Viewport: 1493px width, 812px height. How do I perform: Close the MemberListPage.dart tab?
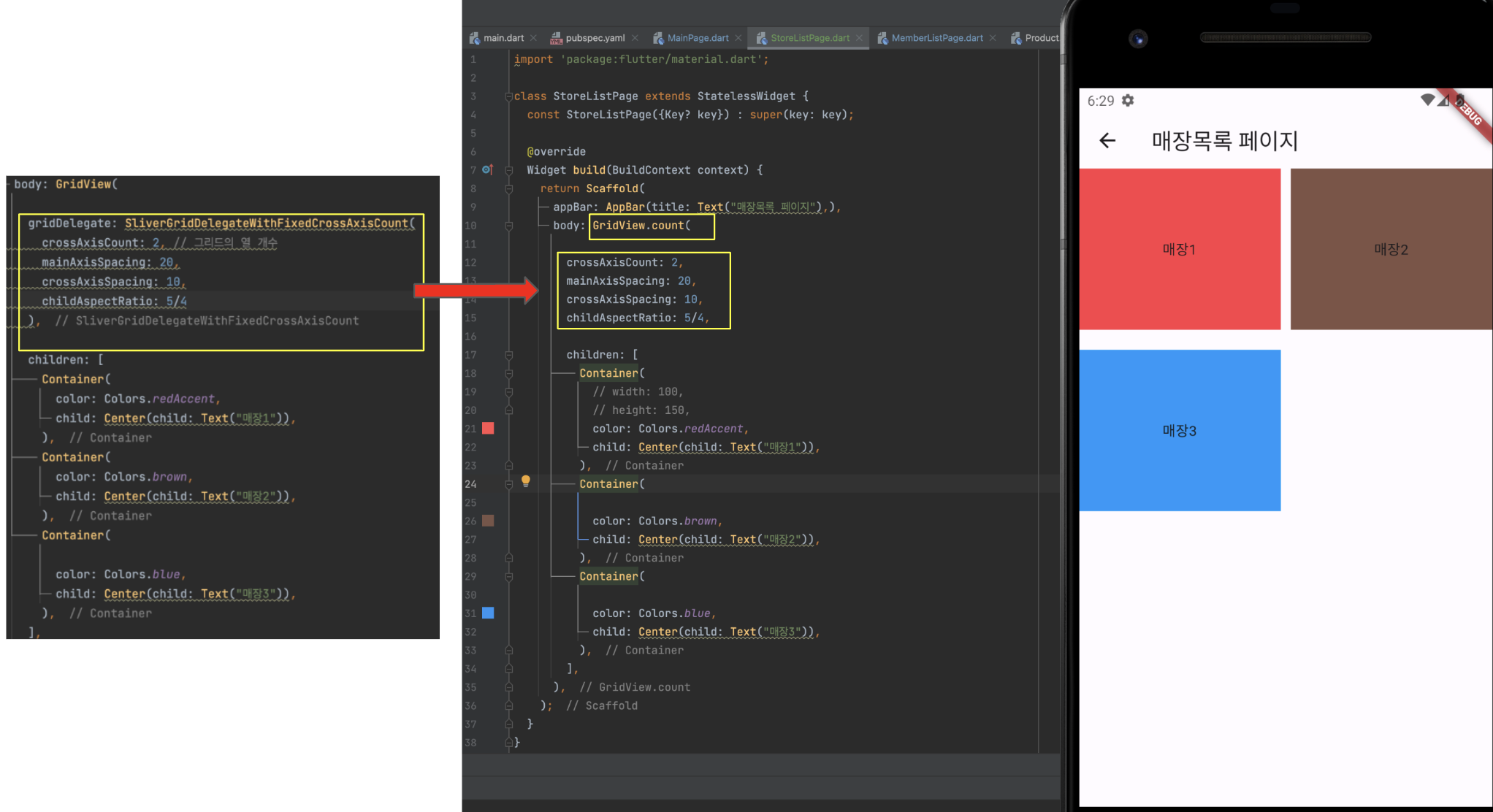click(993, 38)
